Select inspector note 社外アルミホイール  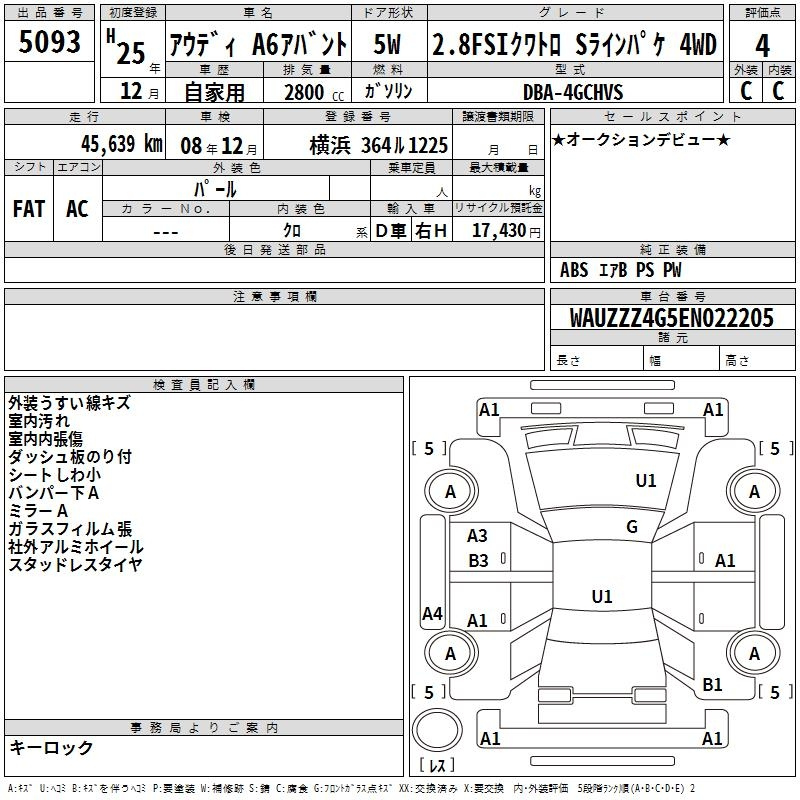[x=76, y=546]
